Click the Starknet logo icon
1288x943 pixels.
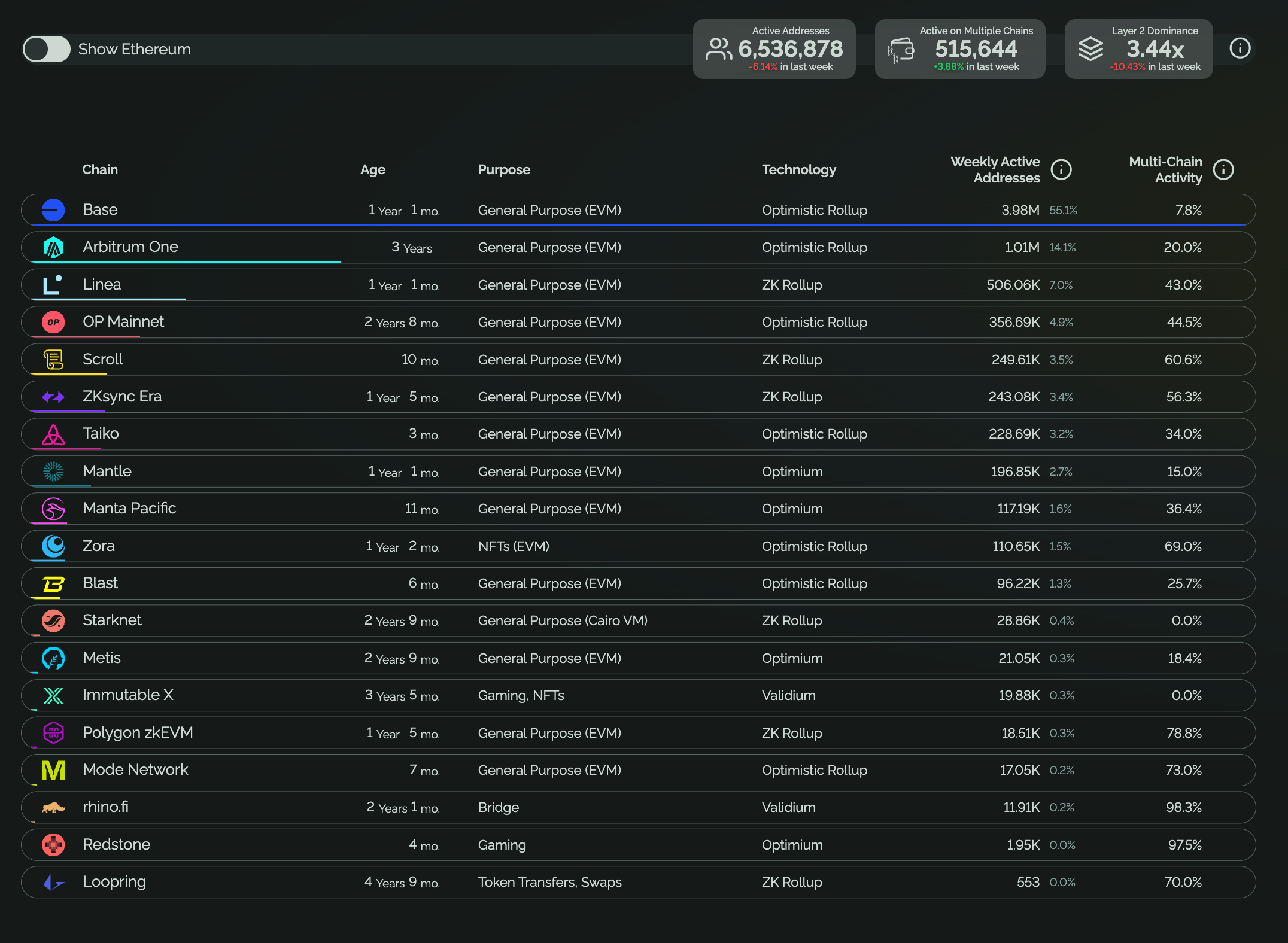[x=53, y=620]
